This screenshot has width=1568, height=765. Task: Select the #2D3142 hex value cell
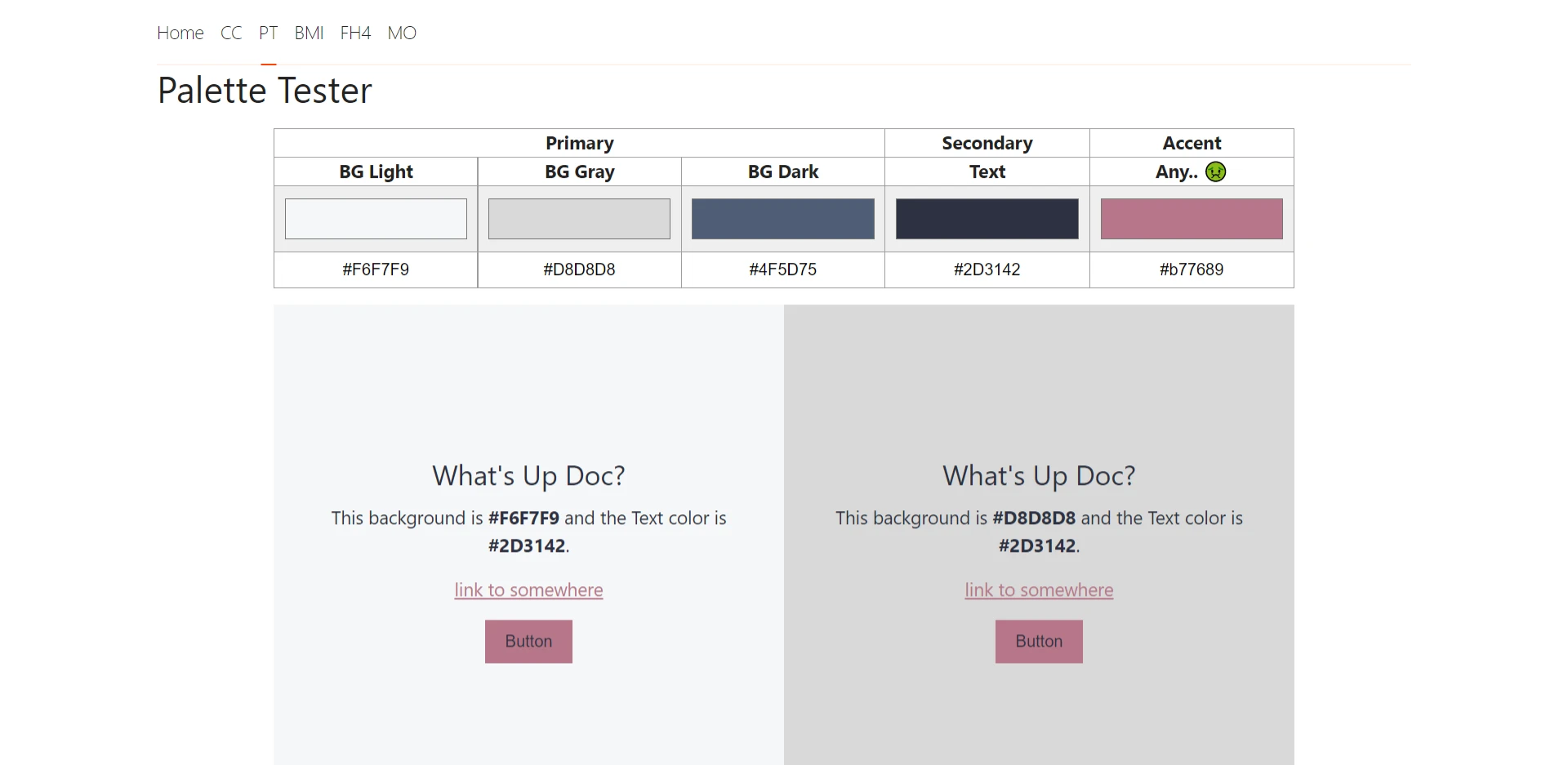987,269
